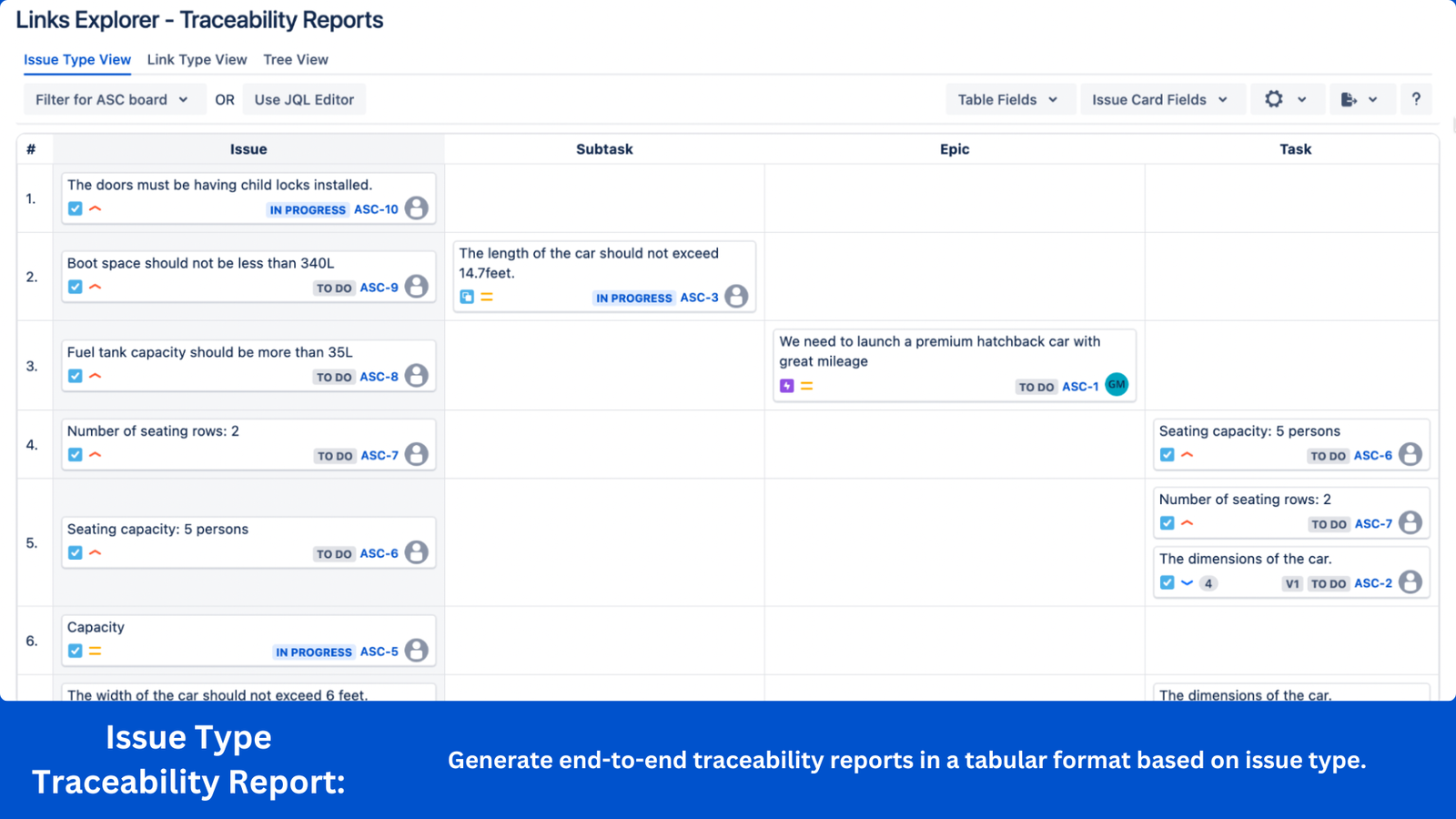Screen dimensions: 1456x819
Task: Click the Subtask column header
Action: (x=604, y=149)
